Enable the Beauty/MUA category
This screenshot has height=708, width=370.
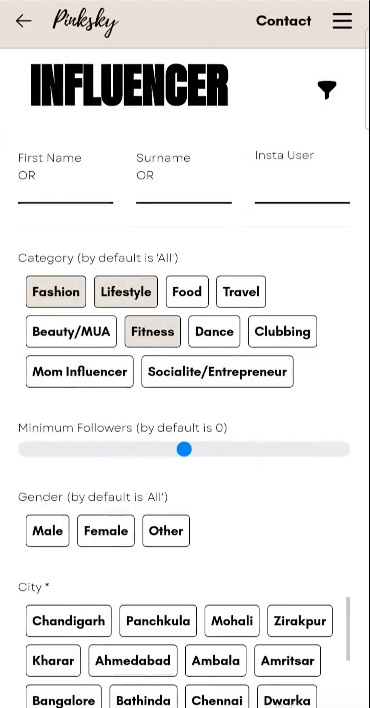[x=71, y=331]
